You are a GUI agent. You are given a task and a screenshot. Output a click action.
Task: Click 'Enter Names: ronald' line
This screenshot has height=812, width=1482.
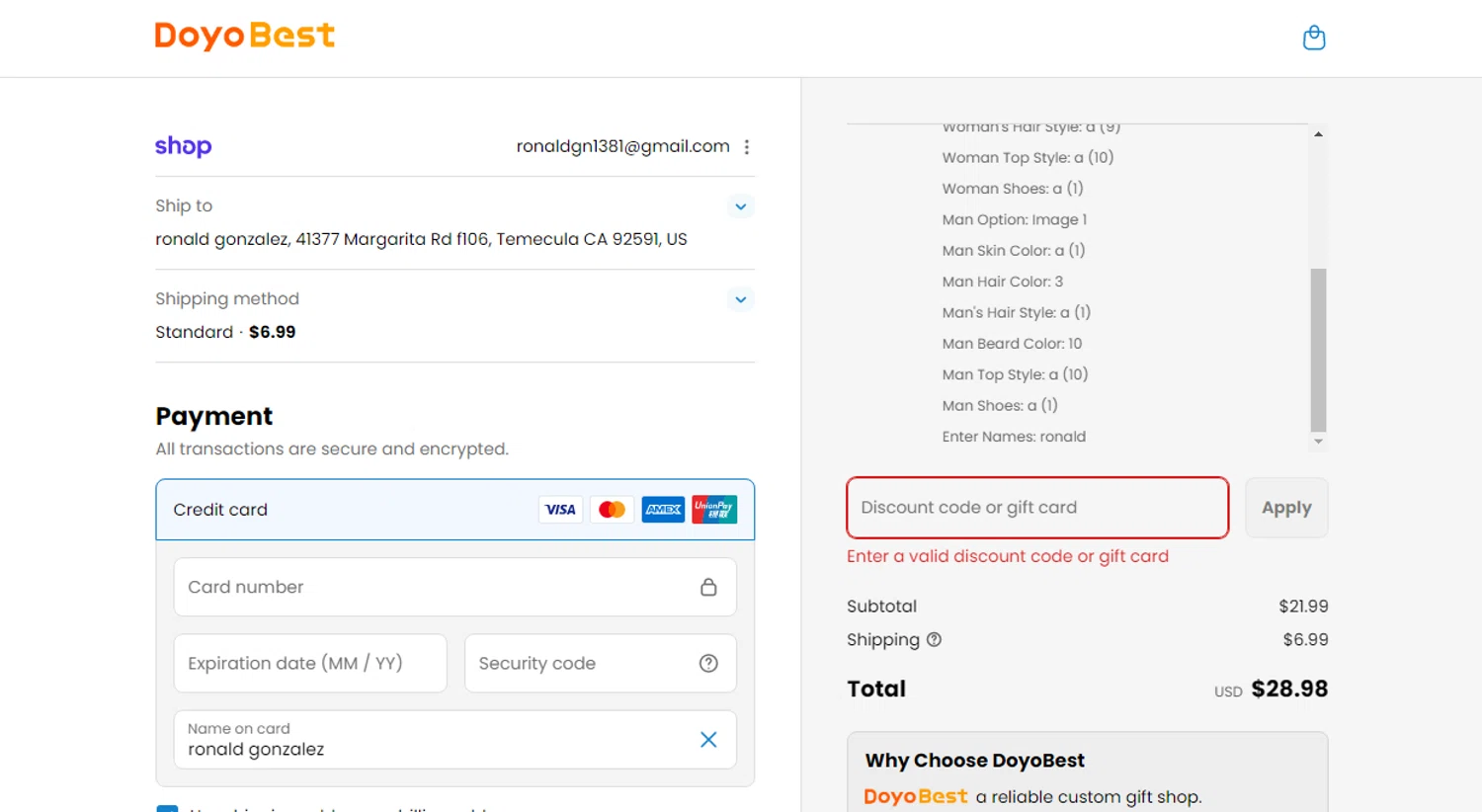point(1014,437)
